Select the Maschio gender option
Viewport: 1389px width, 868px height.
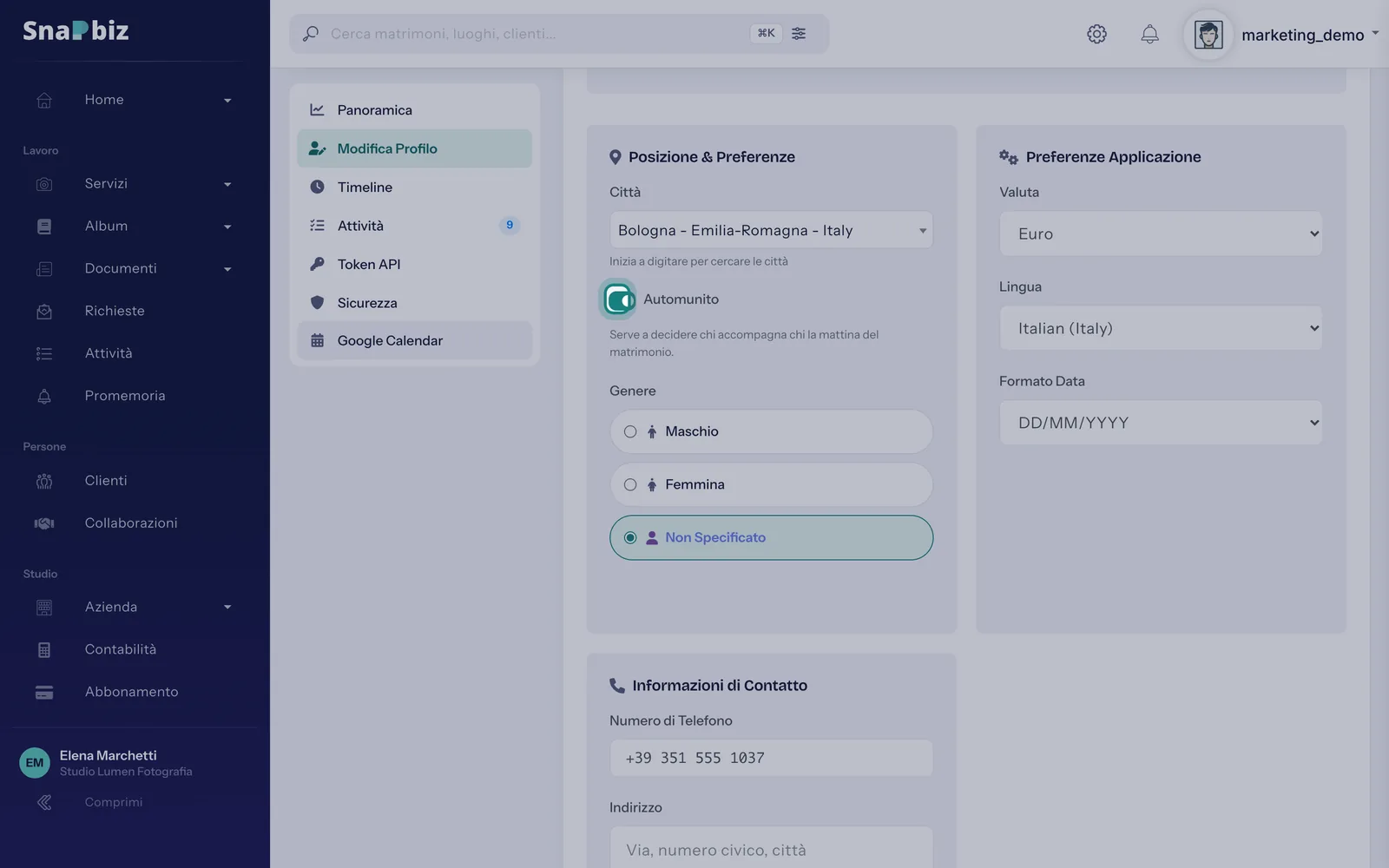771,431
